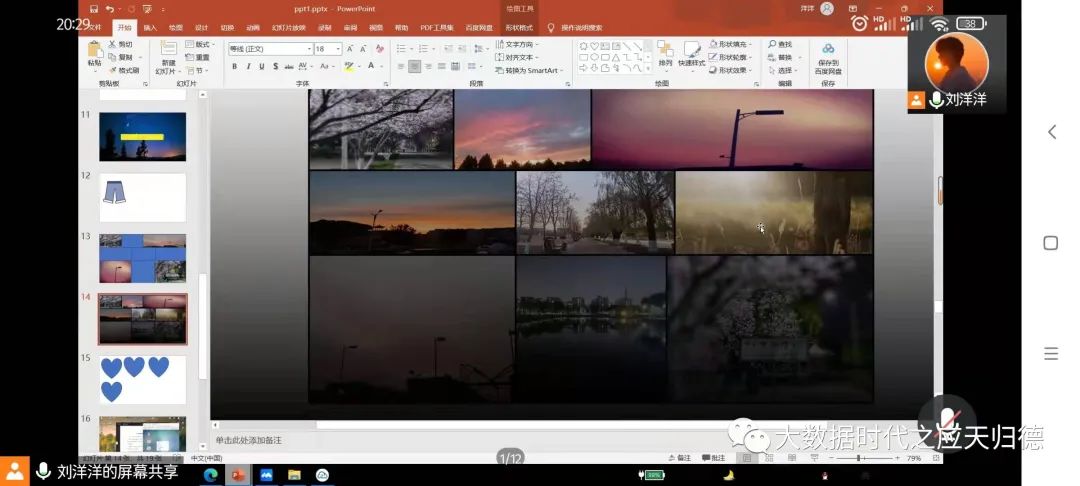Click the zoom slider in status bar
1080x486 pixels.
[x=860, y=458]
